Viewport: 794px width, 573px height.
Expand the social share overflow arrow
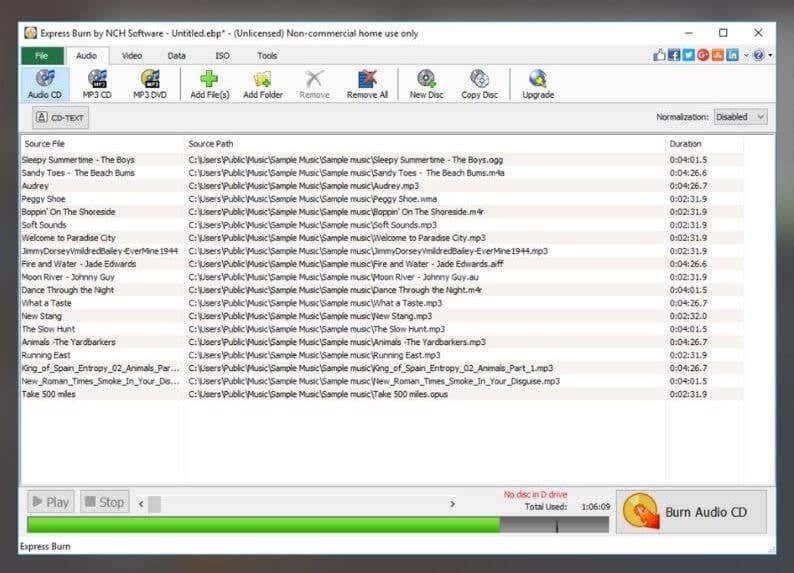click(746, 55)
